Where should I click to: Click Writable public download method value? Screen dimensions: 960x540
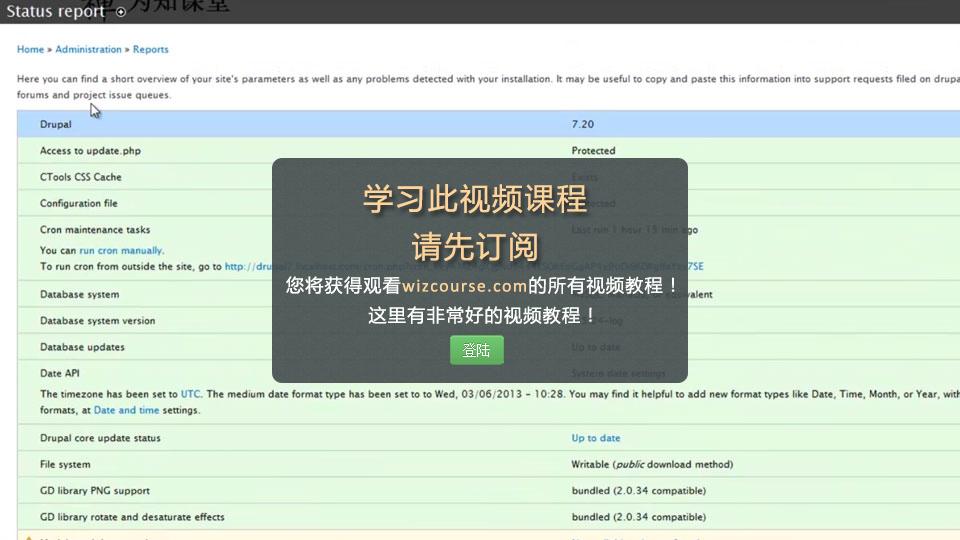pyautogui.click(x=652, y=465)
